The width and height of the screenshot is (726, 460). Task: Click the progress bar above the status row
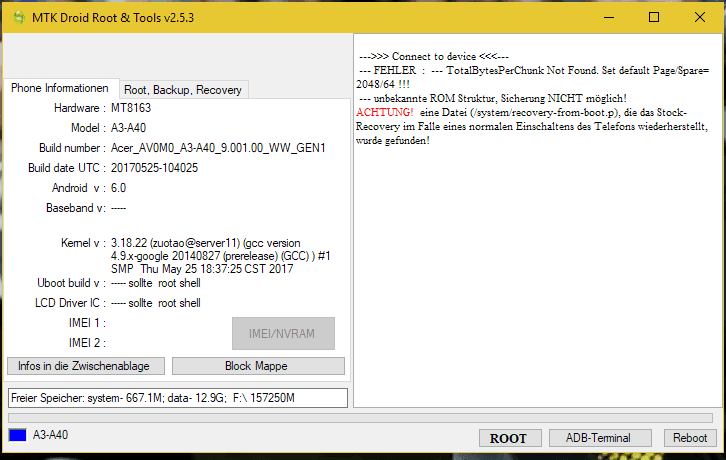[x=360, y=417]
